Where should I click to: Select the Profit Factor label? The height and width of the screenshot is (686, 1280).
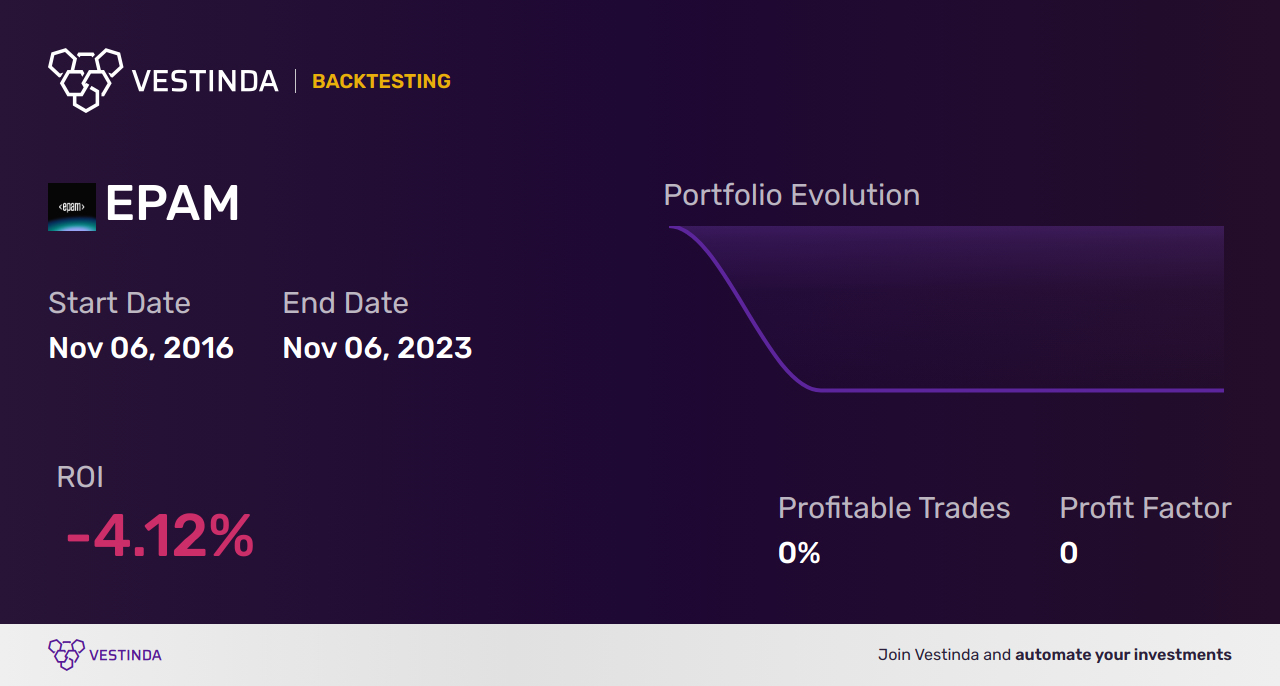tap(1145, 508)
